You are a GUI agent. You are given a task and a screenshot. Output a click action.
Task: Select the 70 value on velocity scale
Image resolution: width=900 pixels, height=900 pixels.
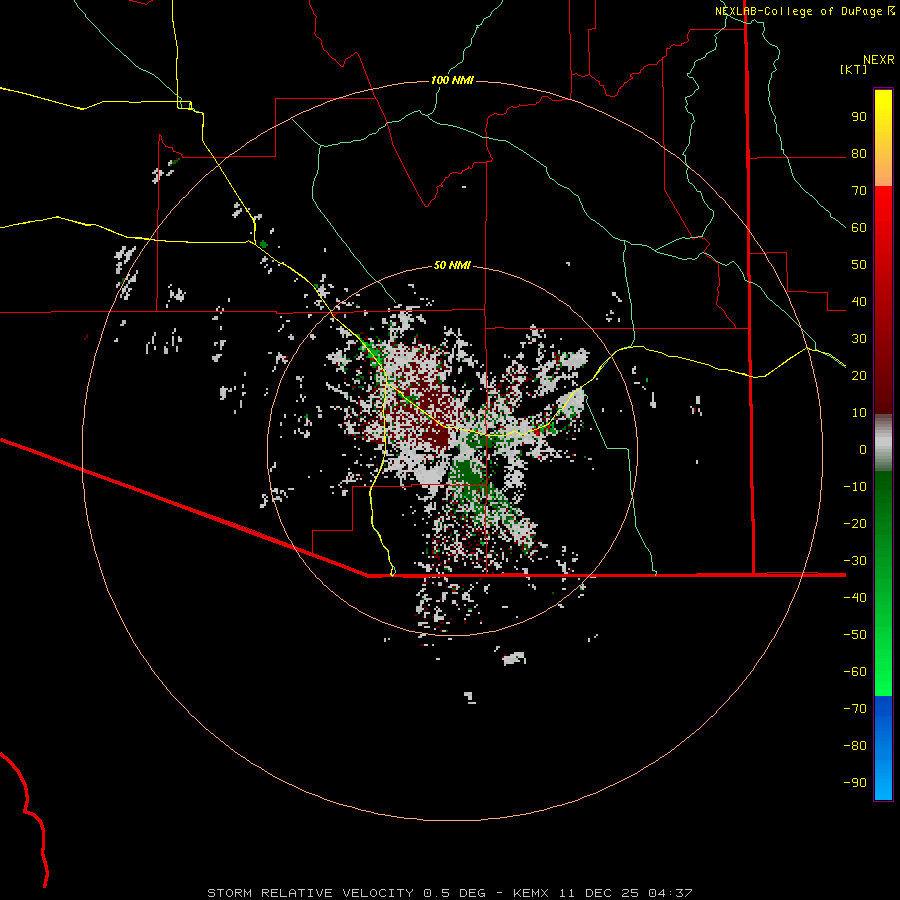coord(859,191)
